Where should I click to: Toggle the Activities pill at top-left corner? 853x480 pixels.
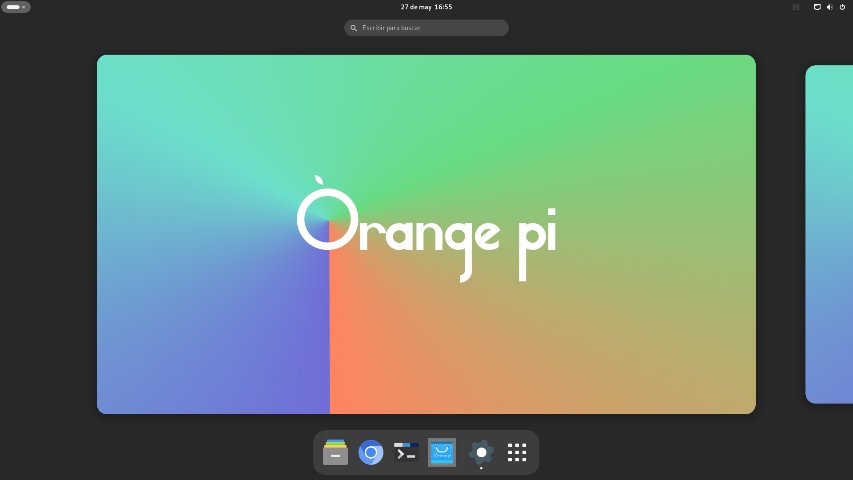pos(16,7)
